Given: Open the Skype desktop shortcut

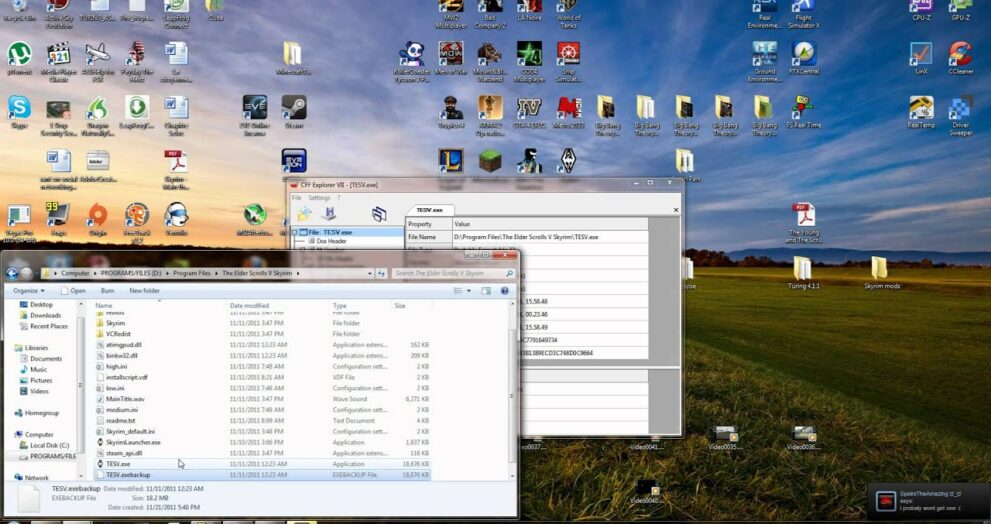Looking at the screenshot, I should (x=19, y=107).
